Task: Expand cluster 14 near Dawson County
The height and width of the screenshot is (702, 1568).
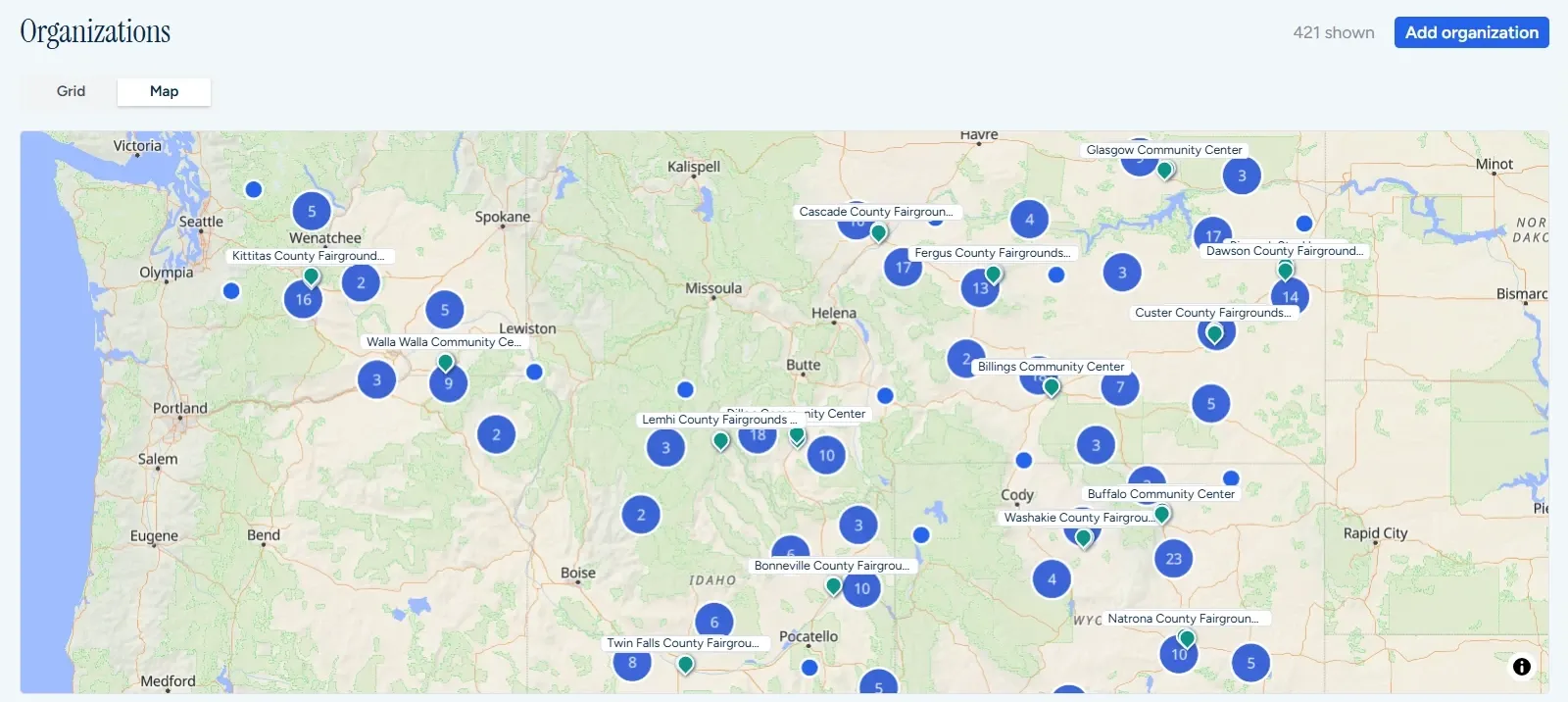Action: pos(1291,297)
